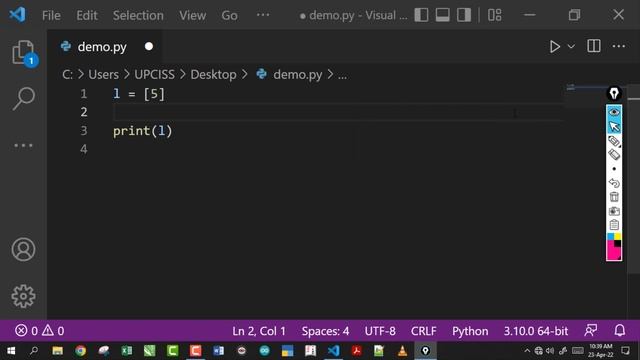The image size is (640, 360).
Task: Open notifications bell in status bar
Action: point(620,330)
